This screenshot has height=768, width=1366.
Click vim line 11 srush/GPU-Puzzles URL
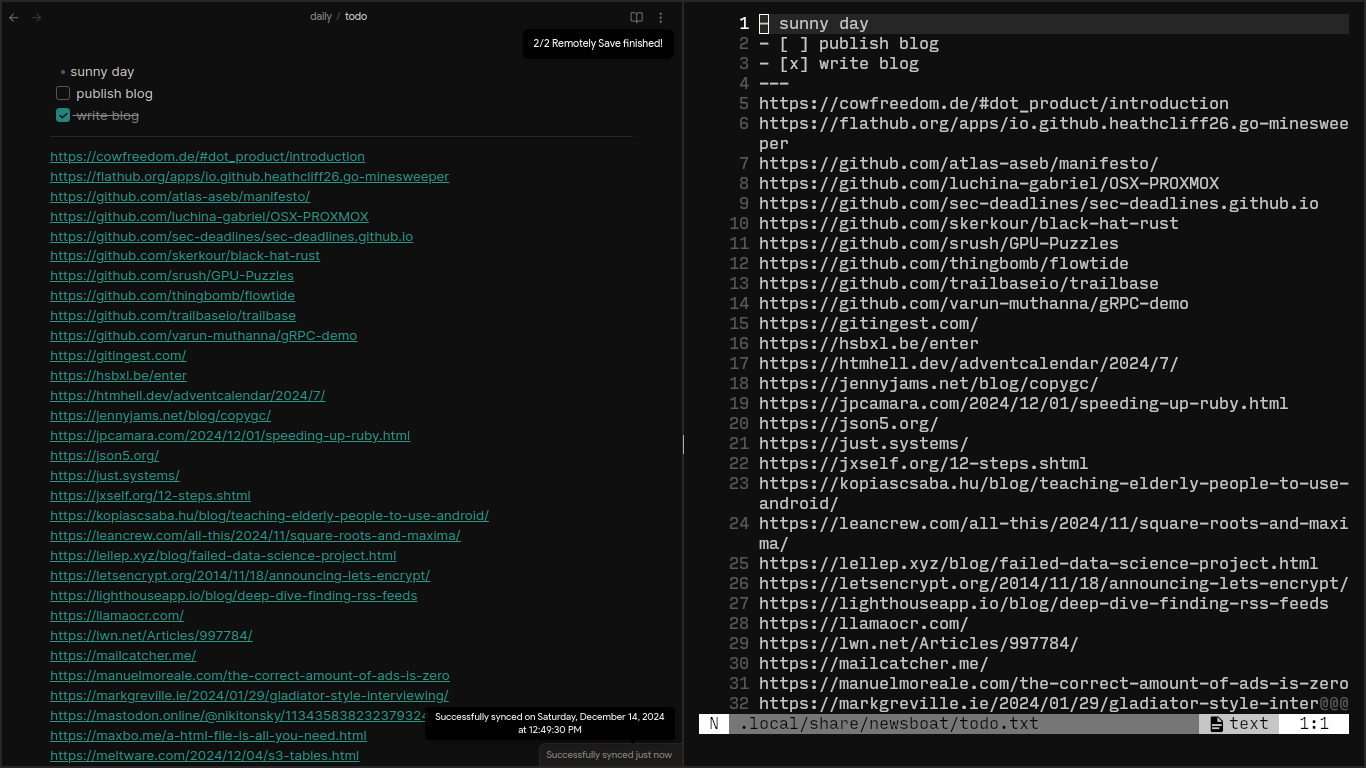(939, 244)
